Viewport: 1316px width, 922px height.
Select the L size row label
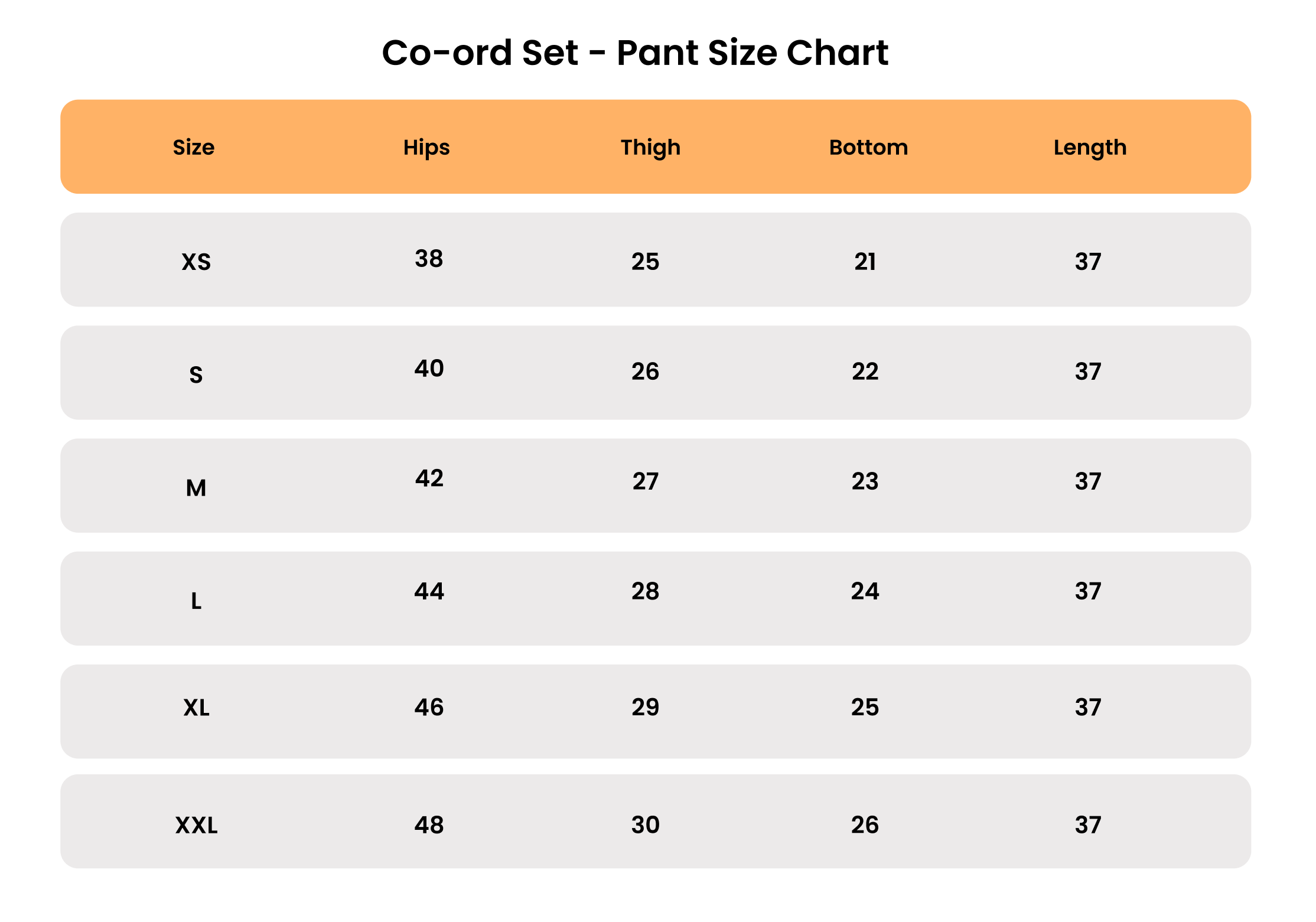(196, 601)
